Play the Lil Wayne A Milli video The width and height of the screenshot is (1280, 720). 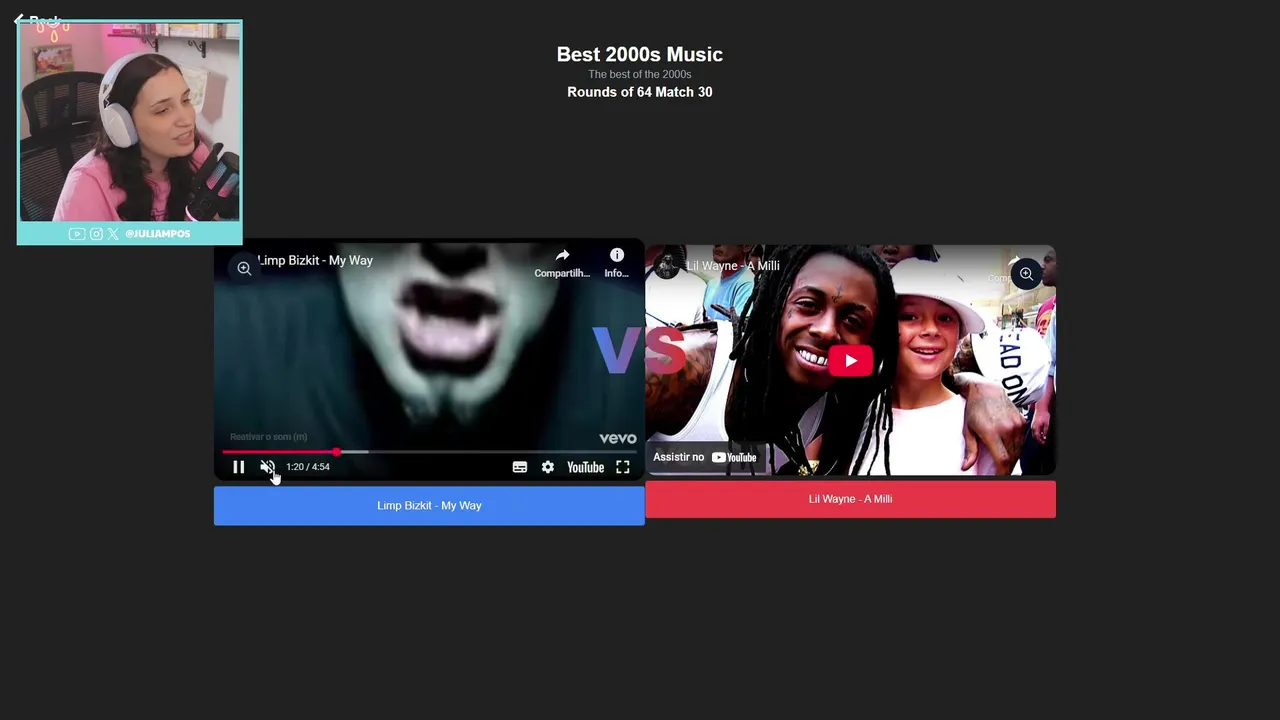(850, 361)
